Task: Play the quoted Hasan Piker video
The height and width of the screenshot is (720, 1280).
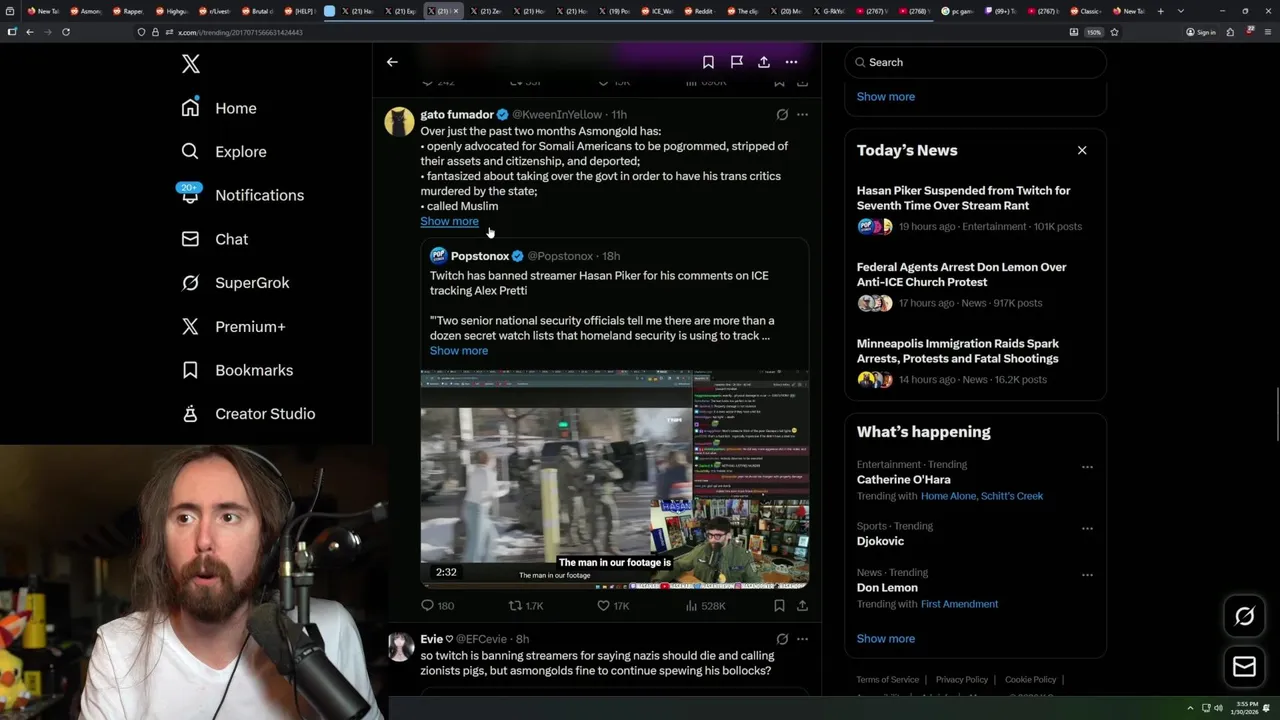Action: tap(614, 480)
